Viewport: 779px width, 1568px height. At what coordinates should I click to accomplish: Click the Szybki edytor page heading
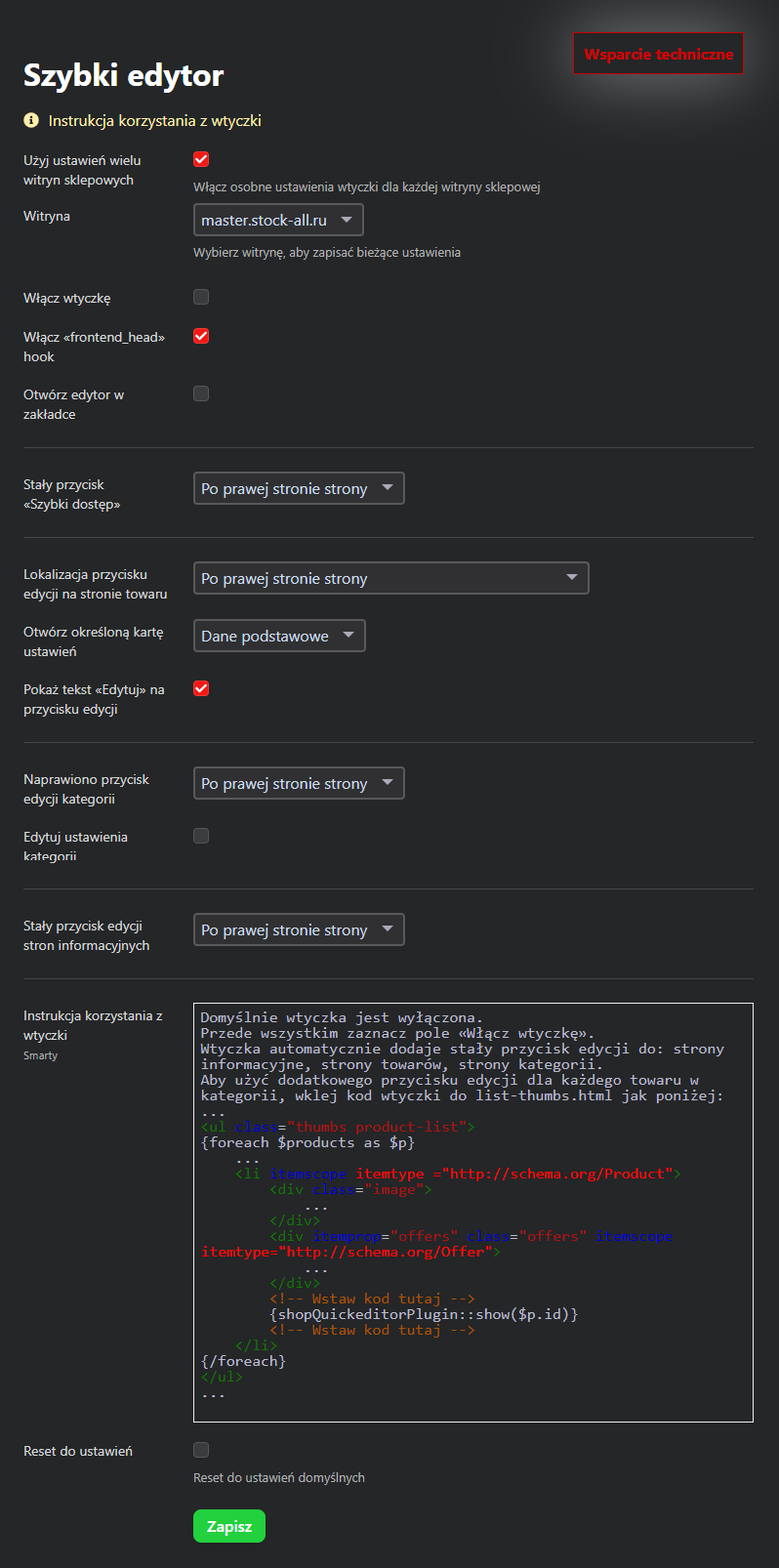pos(124,75)
